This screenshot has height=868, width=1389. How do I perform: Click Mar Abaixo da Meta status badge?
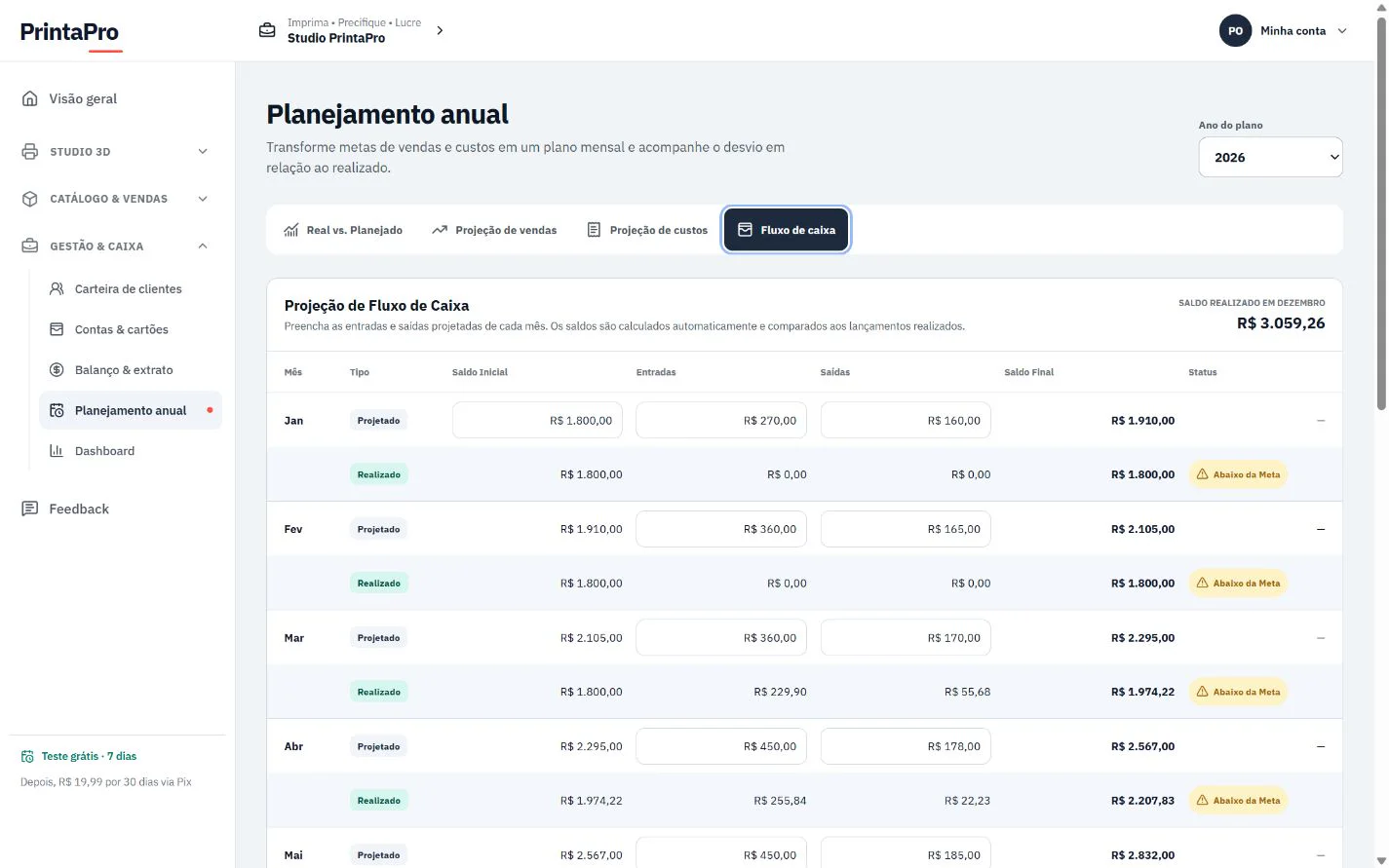(1238, 692)
